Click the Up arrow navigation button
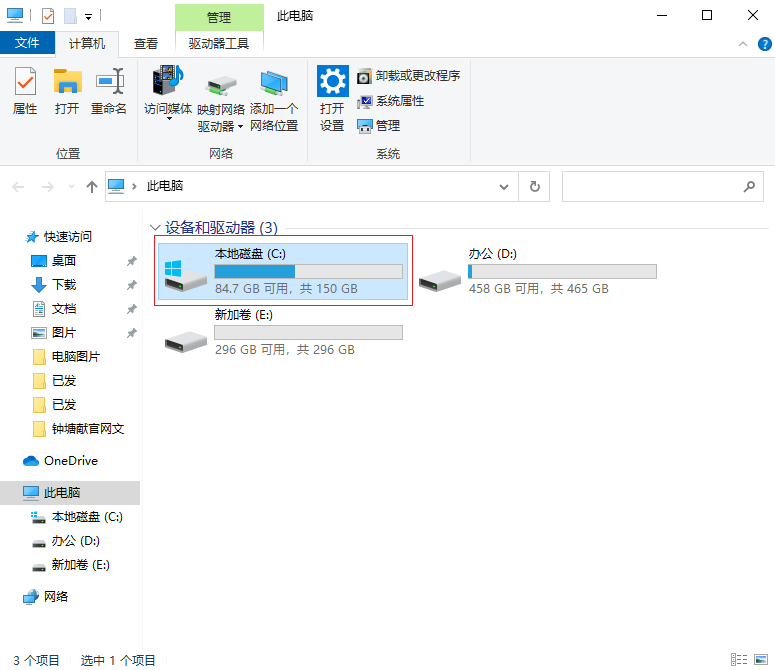Image resolution: width=775 pixels, height=670 pixels. tap(92, 187)
